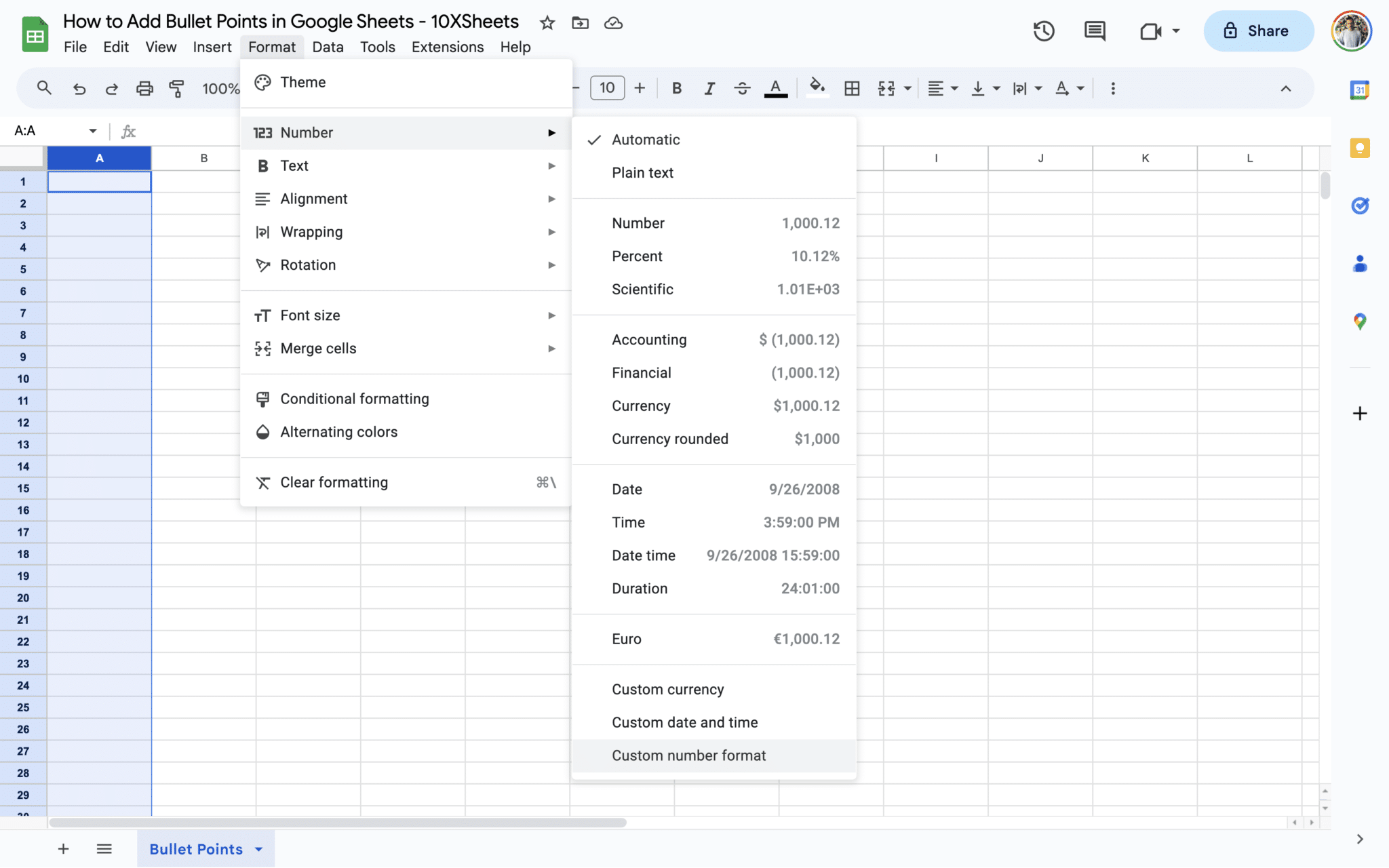The image size is (1389, 868).
Task: Choose Alternating colors option
Action: click(x=406, y=432)
